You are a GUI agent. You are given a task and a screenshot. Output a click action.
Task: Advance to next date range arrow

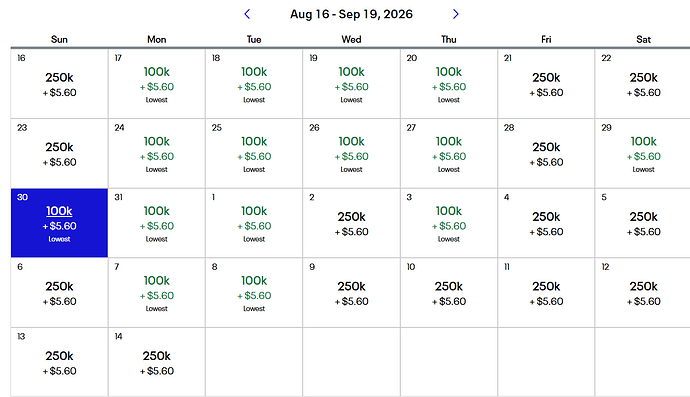455,14
